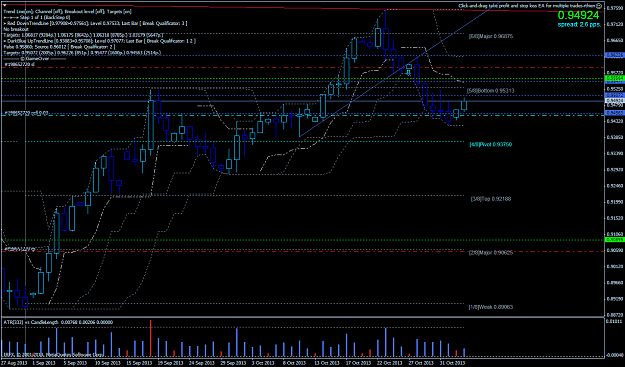
Task: Click the chart shift triangle marker at top
Action: [x=4, y=5]
